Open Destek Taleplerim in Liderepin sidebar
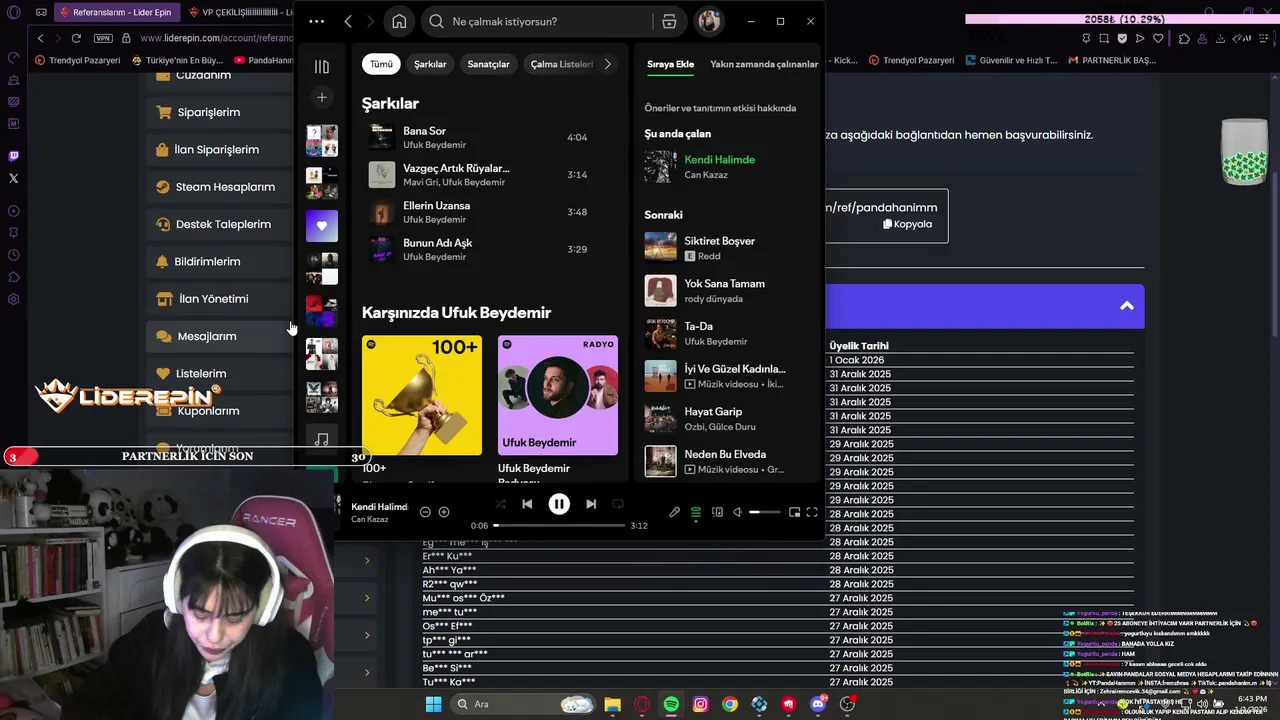 pos(220,224)
